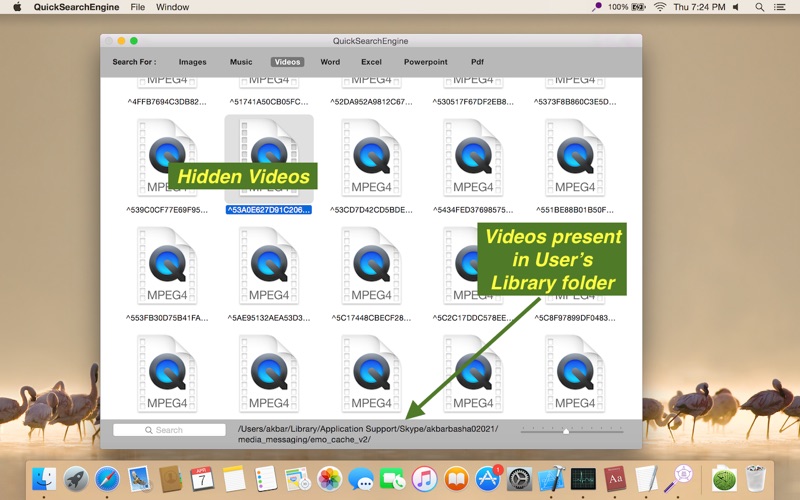Open Contacts from the Dock
This screenshot has width=800, height=500.
tap(170, 480)
